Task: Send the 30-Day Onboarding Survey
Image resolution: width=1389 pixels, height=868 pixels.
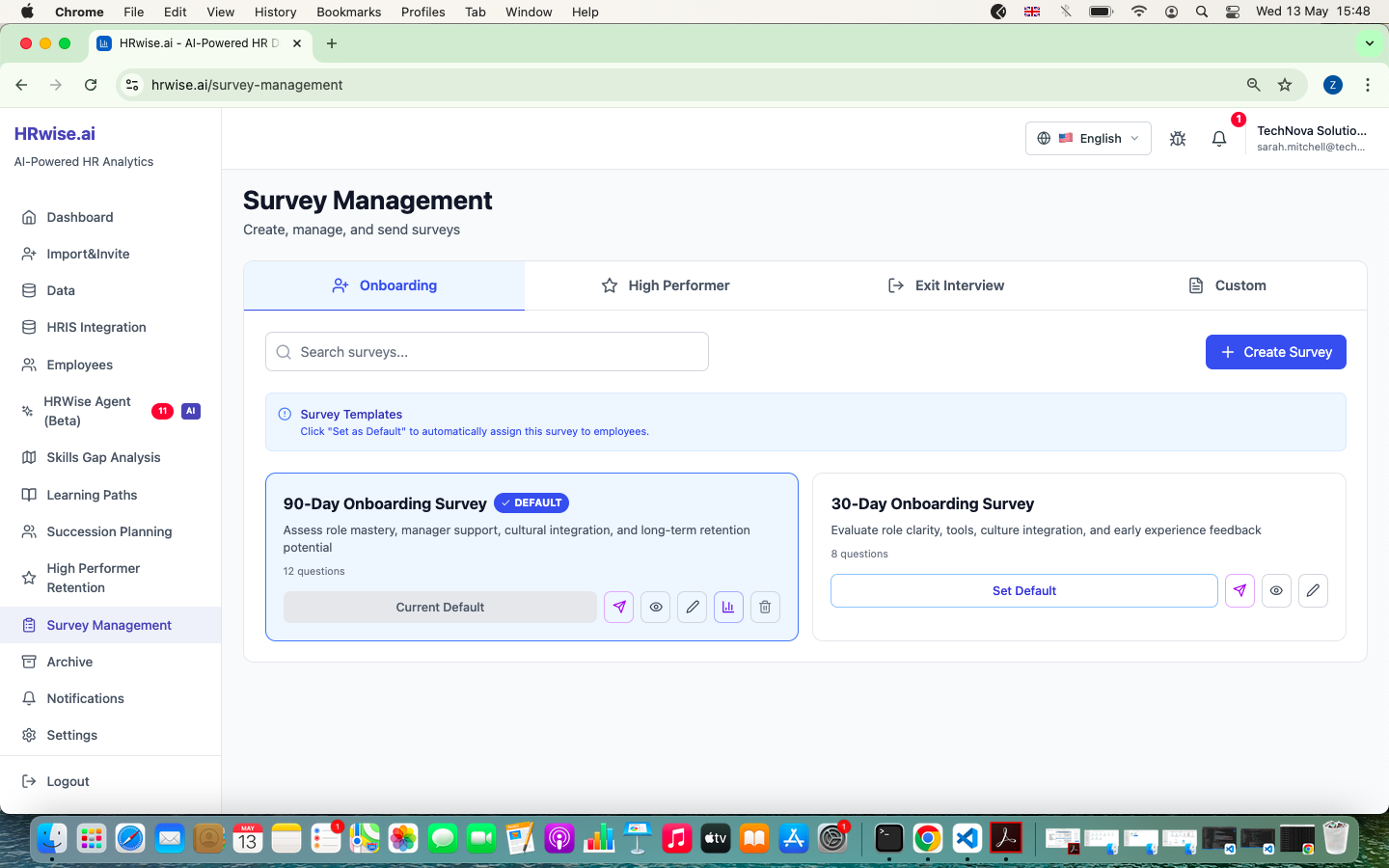Action: tap(1239, 591)
